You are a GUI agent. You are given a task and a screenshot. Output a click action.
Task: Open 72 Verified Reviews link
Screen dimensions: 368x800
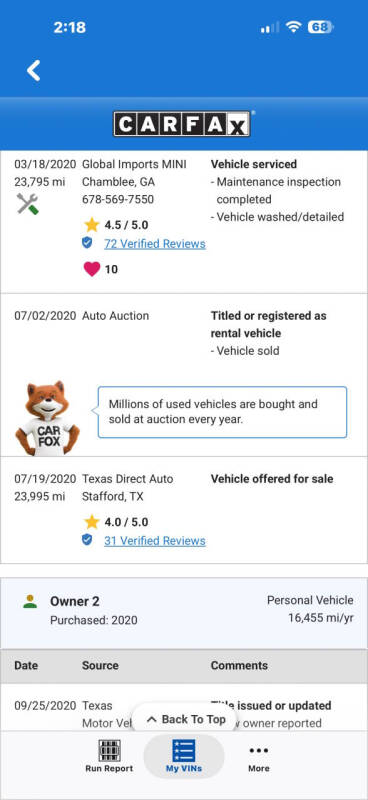(x=155, y=244)
